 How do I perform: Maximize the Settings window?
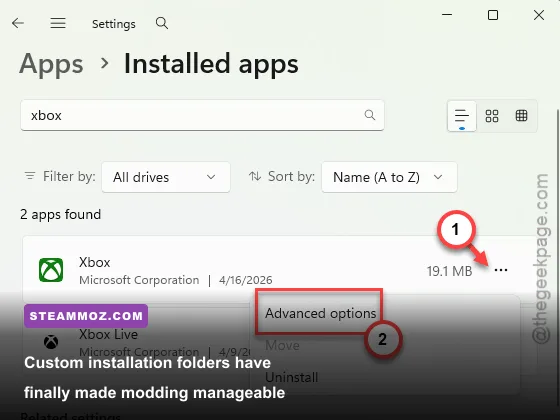tap(493, 15)
